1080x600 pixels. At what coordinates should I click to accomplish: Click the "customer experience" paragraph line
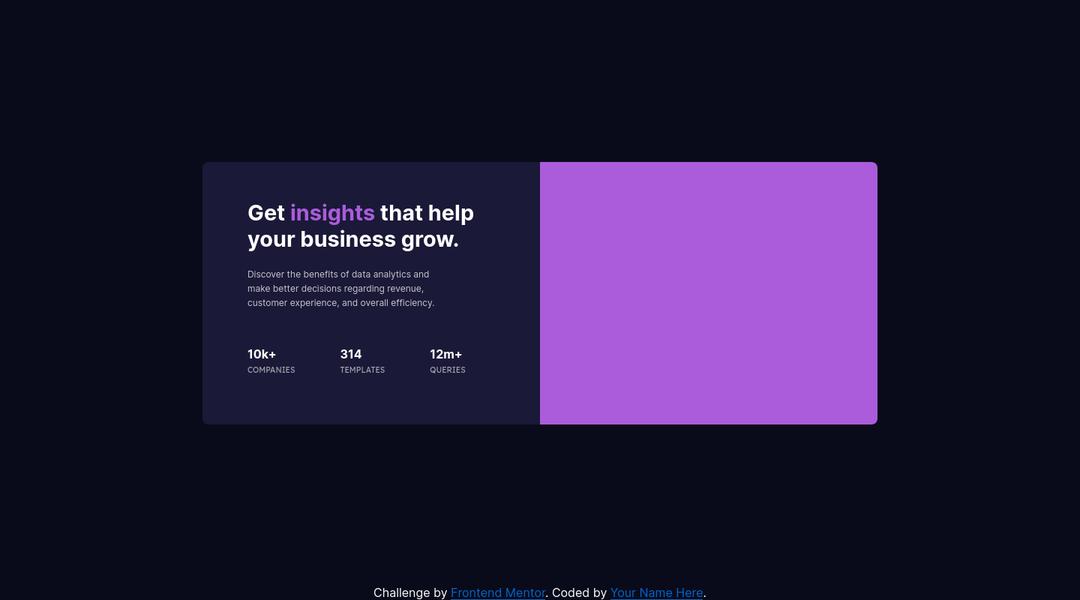[x=340, y=303]
